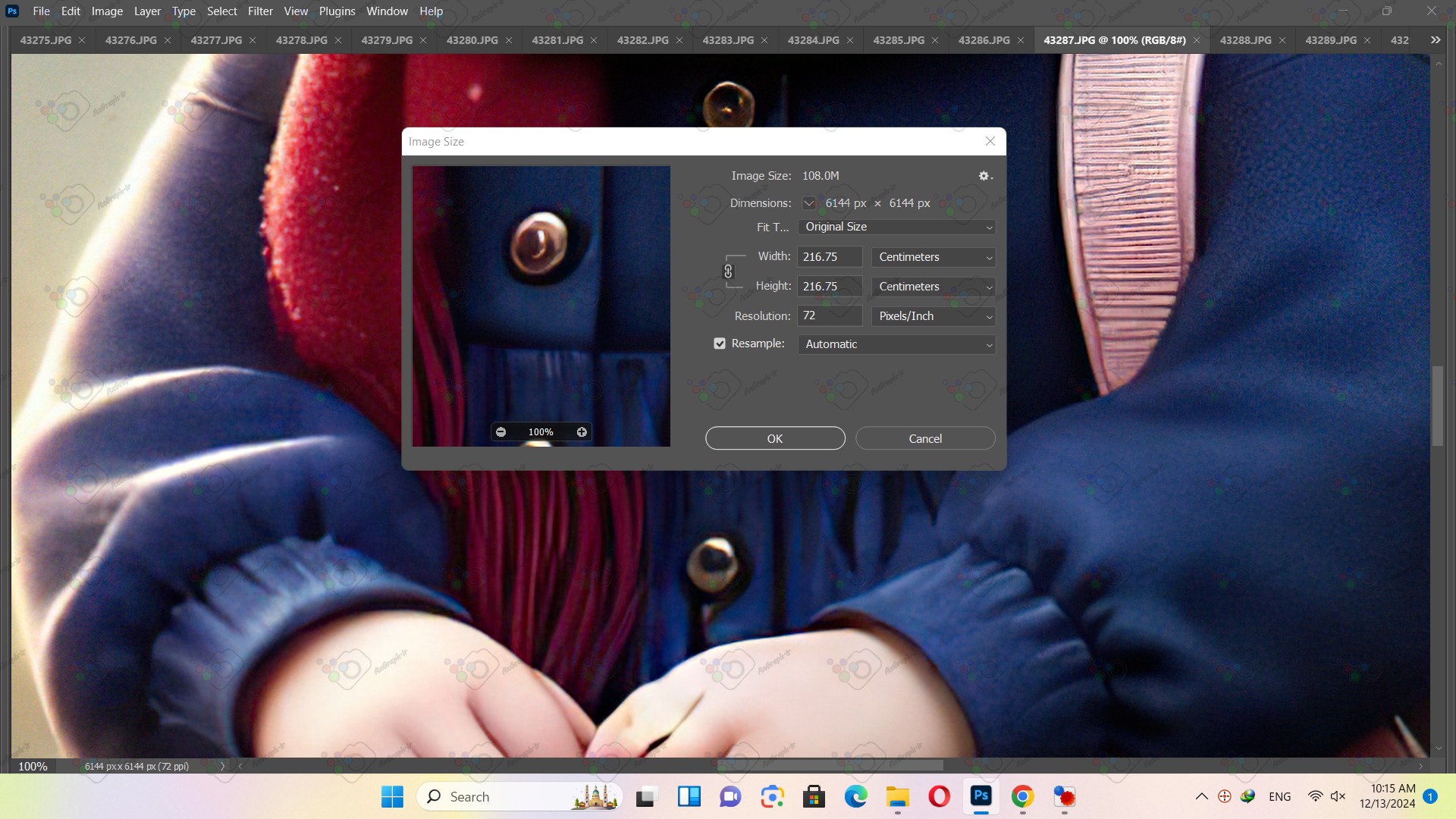Open the Filter menu
The image size is (1456, 819).
click(x=259, y=11)
